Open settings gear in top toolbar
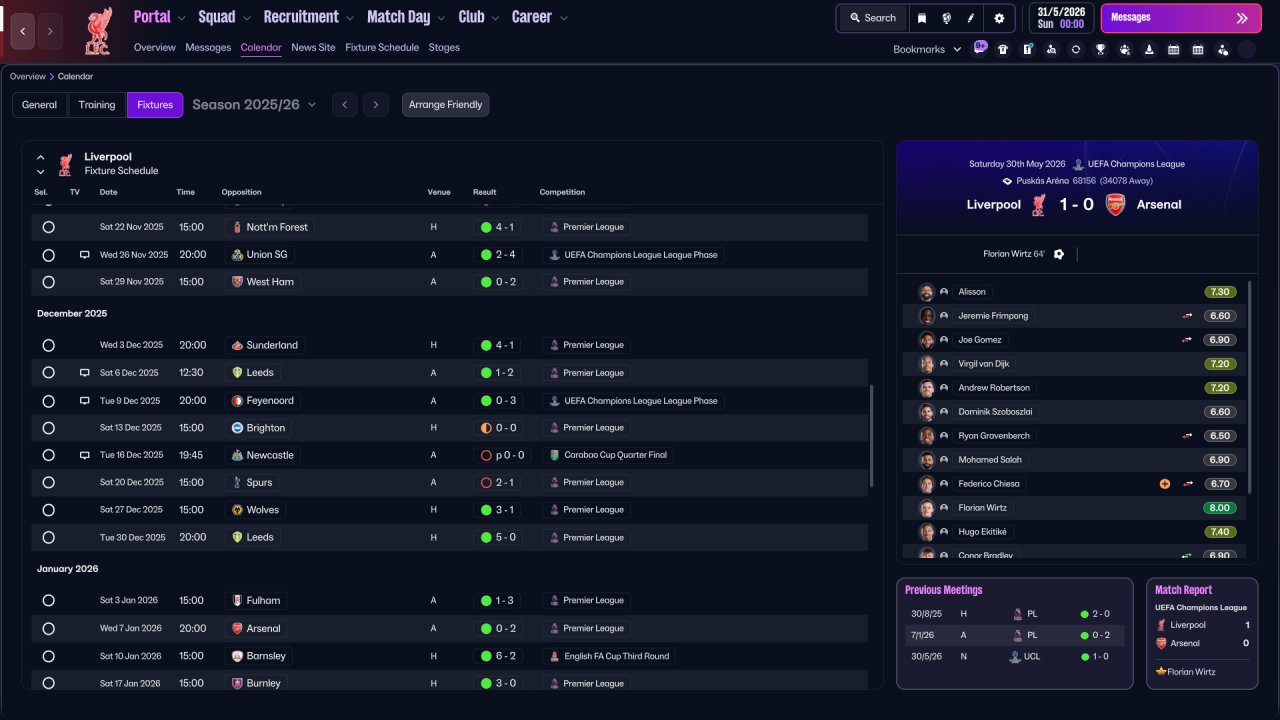Screen dimensions: 1280x720 999,18
